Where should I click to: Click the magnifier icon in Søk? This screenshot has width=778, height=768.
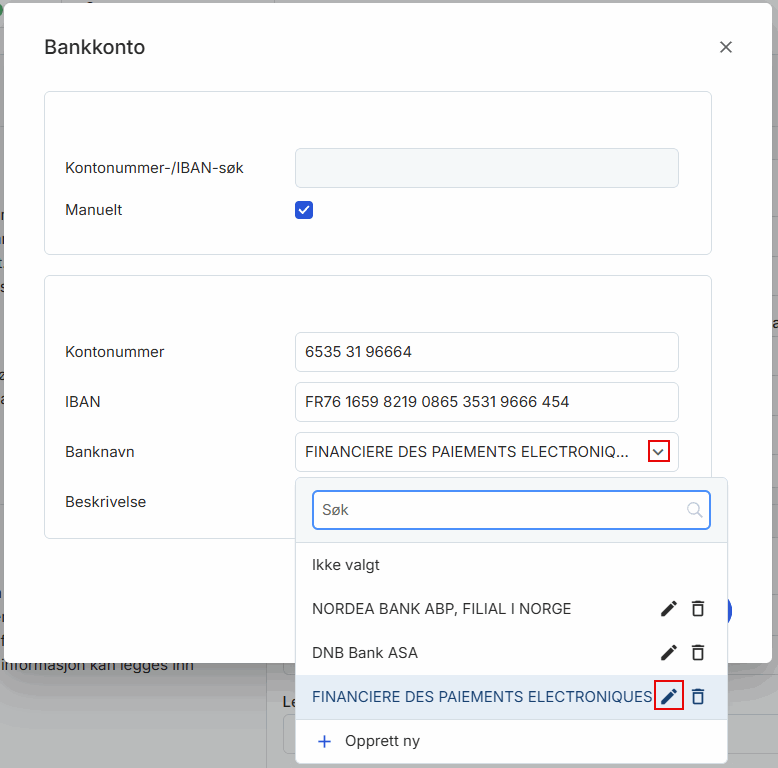click(x=694, y=510)
